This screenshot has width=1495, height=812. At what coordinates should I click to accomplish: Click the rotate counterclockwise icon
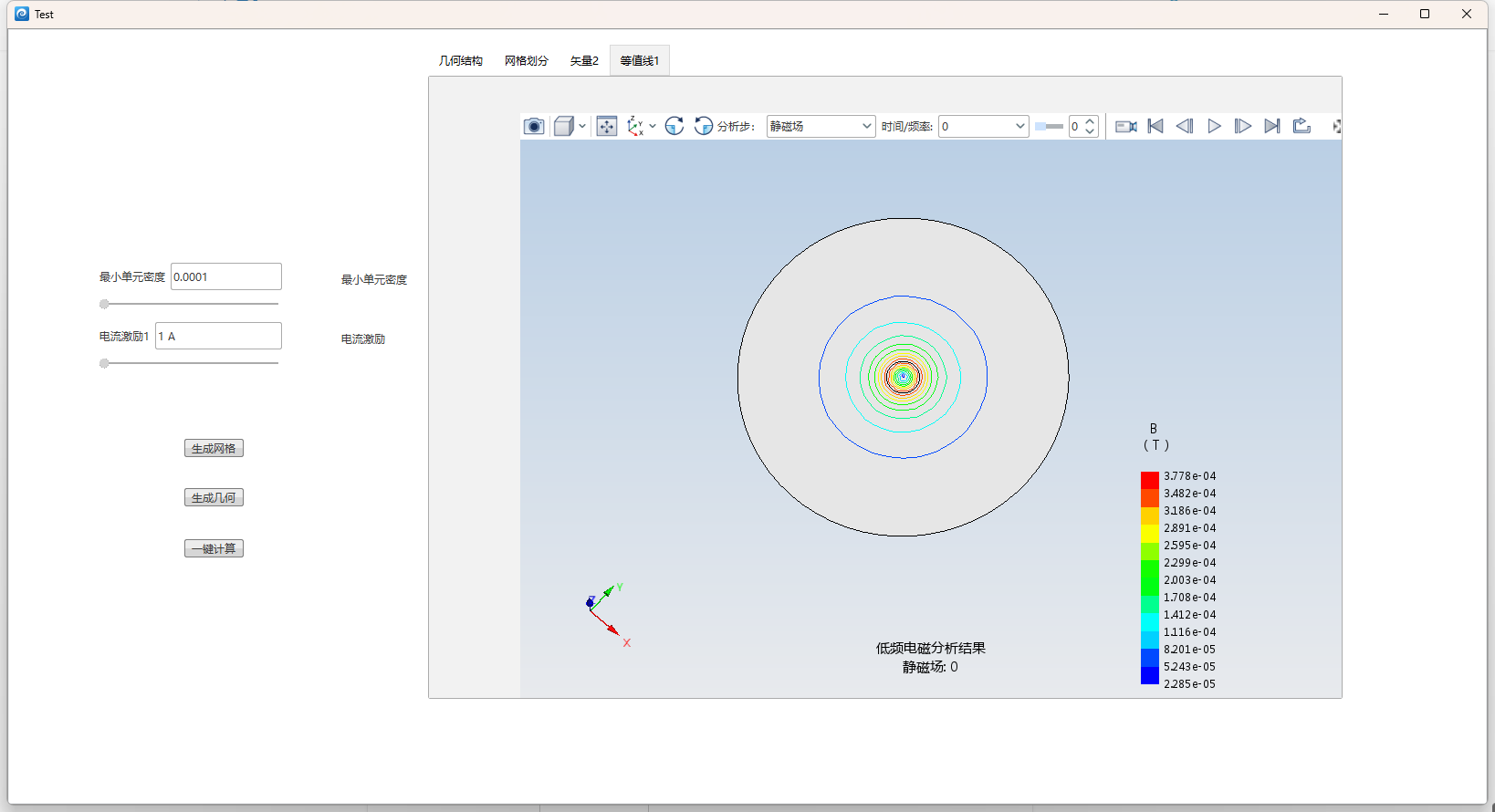704,126
